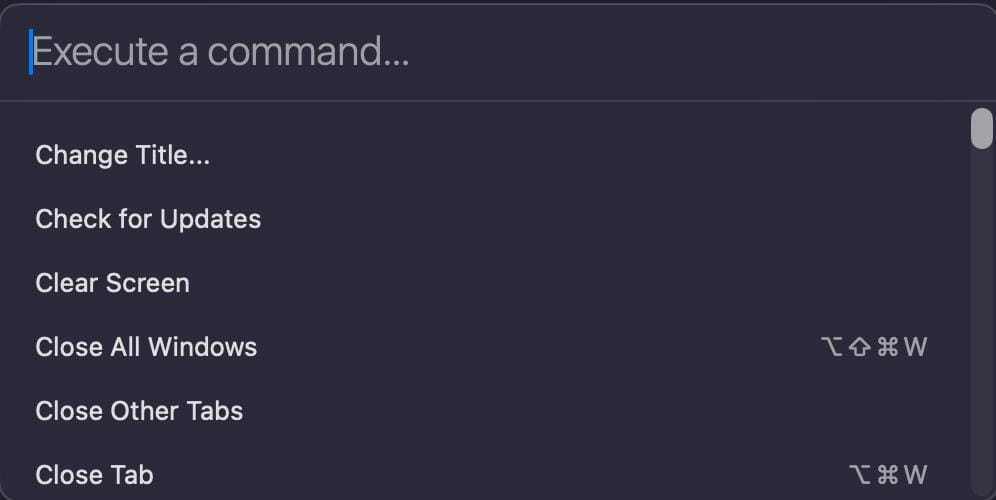Click Shift arrow symbol in Close All Windows shortcut
Image resolution: width=996 pixels, height=500 pixels.
click(859, 347)
